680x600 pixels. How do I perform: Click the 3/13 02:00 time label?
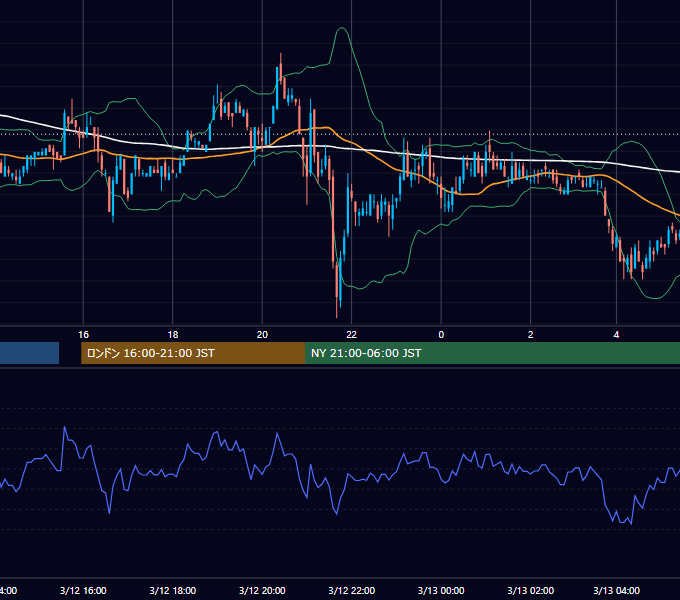[530, 590]
